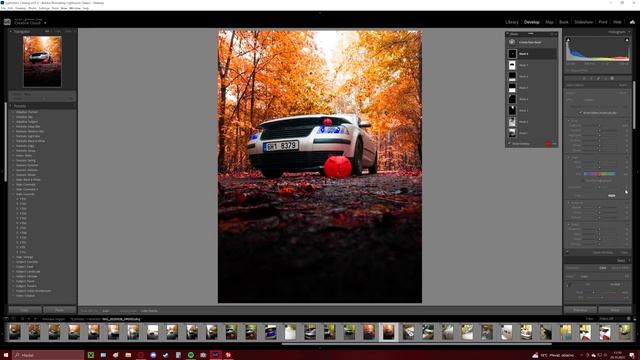
Task: Click the Previous button
Action: coord(580,310)
